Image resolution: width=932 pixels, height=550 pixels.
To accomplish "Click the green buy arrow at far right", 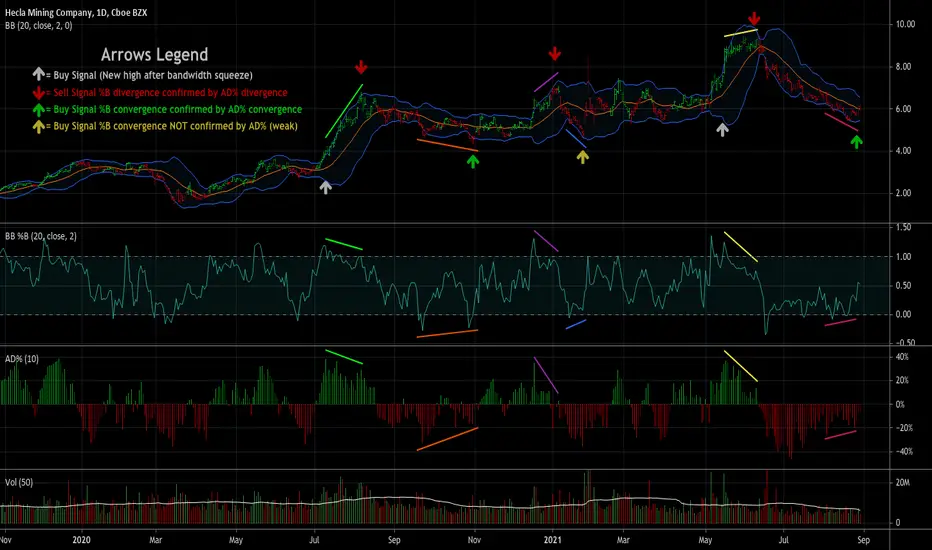I will (856, 142).
